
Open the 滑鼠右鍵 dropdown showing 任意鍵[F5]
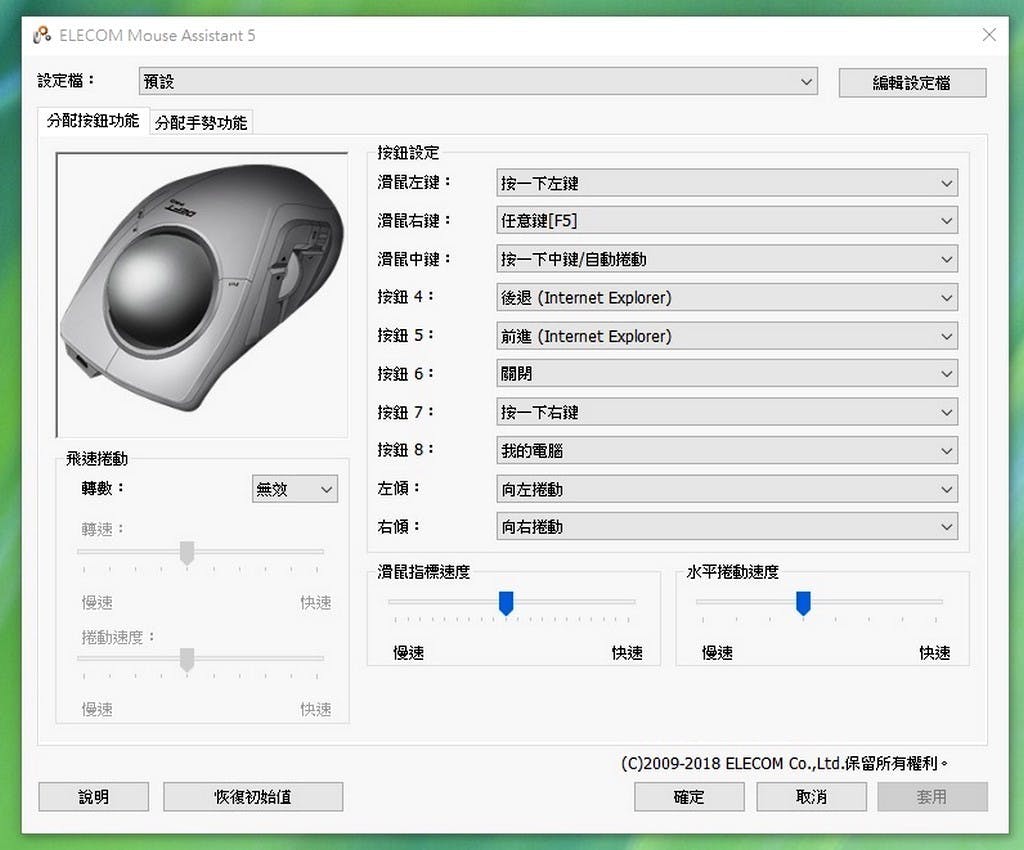click(x=727, y=221)
